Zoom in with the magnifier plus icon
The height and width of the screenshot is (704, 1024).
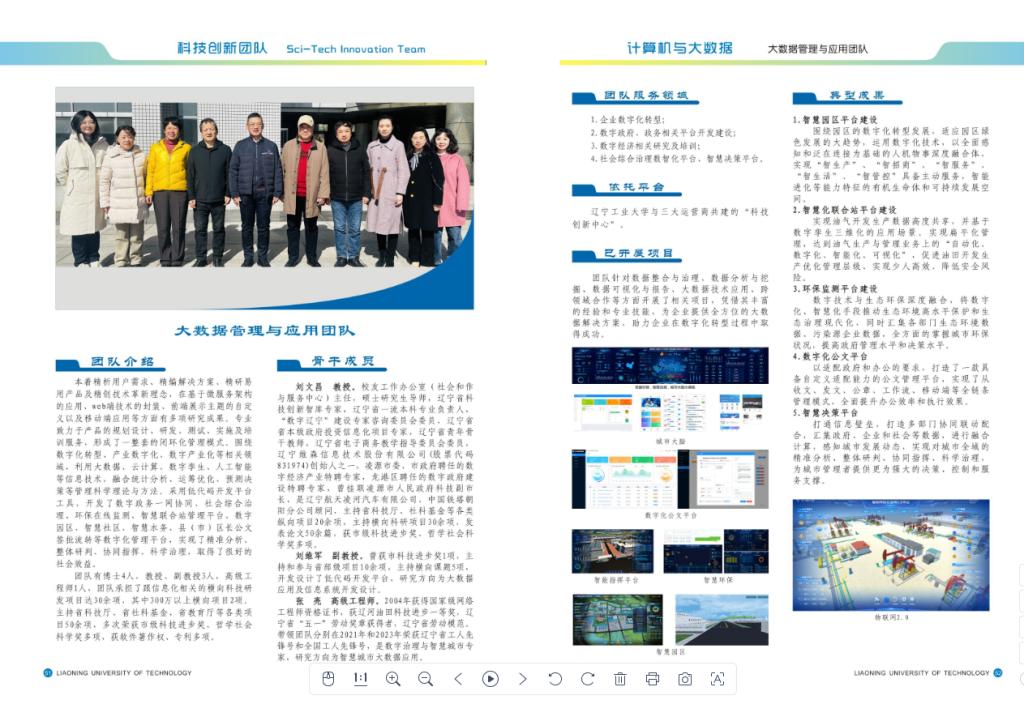click(393, 678)
